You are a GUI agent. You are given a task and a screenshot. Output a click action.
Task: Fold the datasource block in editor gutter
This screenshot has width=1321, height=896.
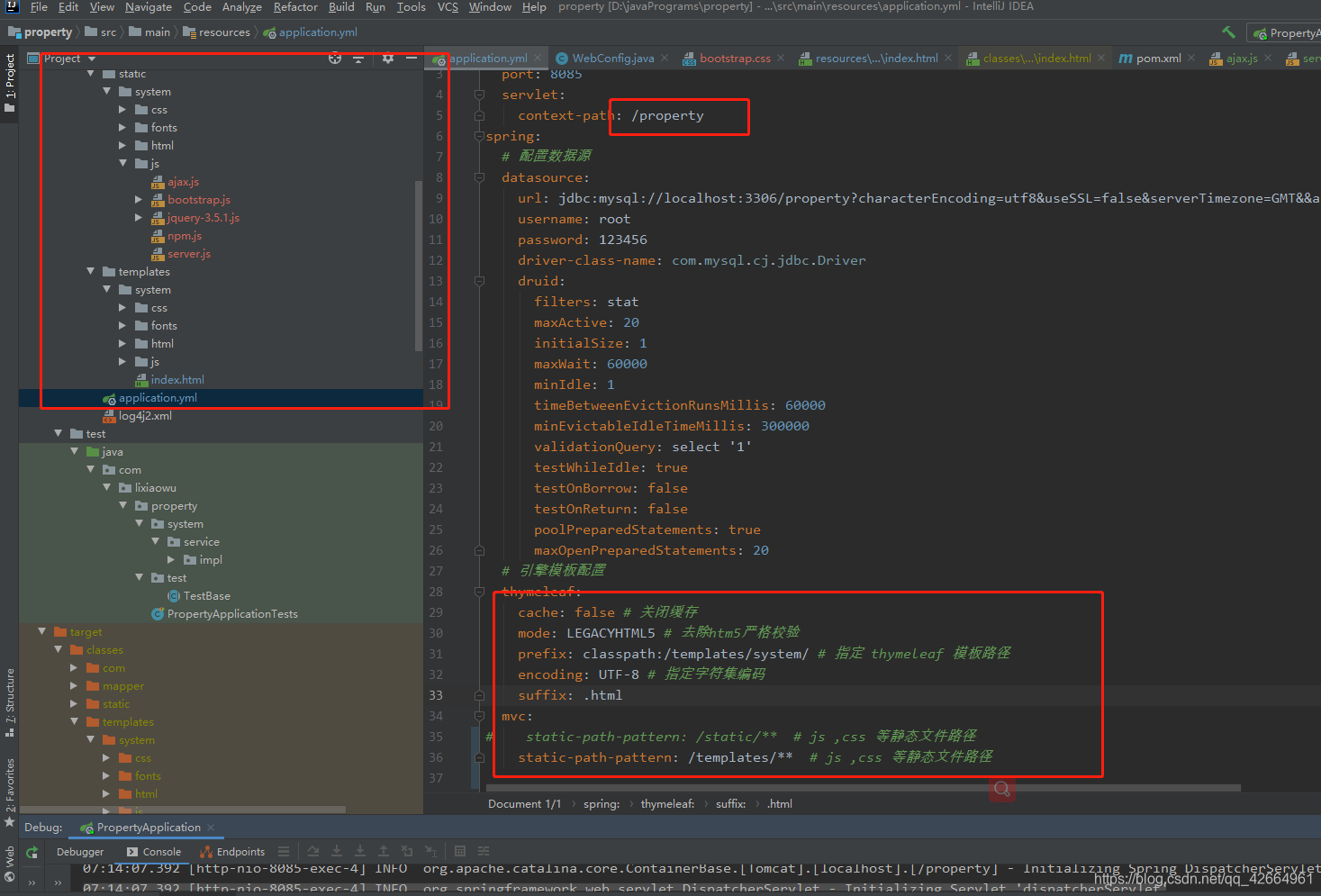click(479, 177)
